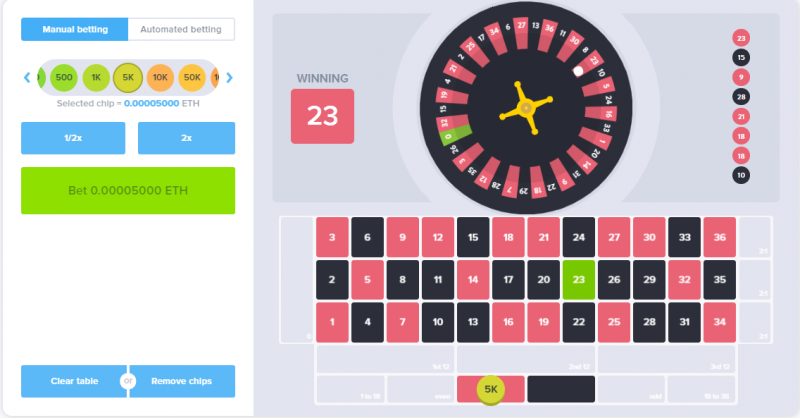
Task: Bet on the black color field
Action: click(561, 389)
